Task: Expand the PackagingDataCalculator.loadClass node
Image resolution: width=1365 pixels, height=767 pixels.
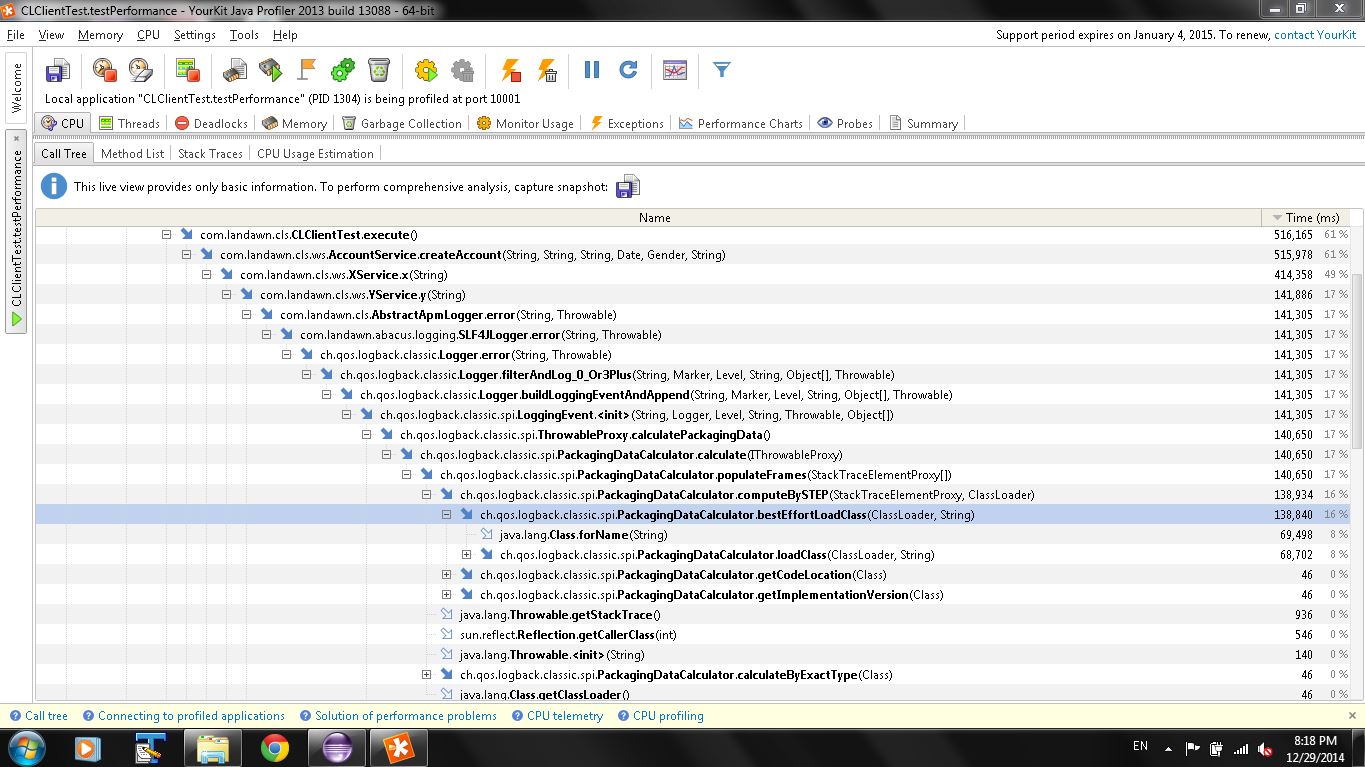Action: (x=467, y=555)
